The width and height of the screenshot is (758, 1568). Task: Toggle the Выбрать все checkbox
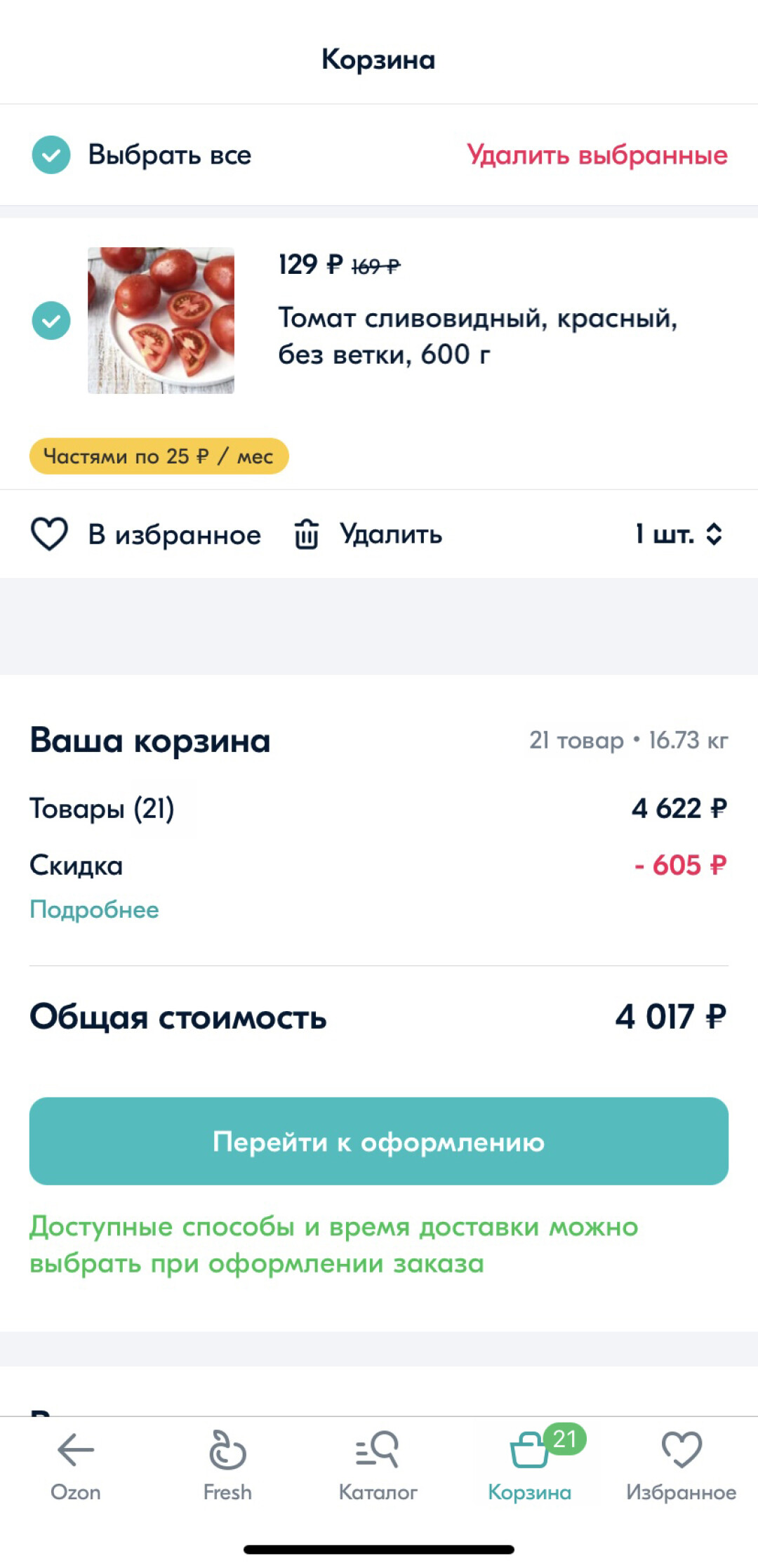point(51,154)
